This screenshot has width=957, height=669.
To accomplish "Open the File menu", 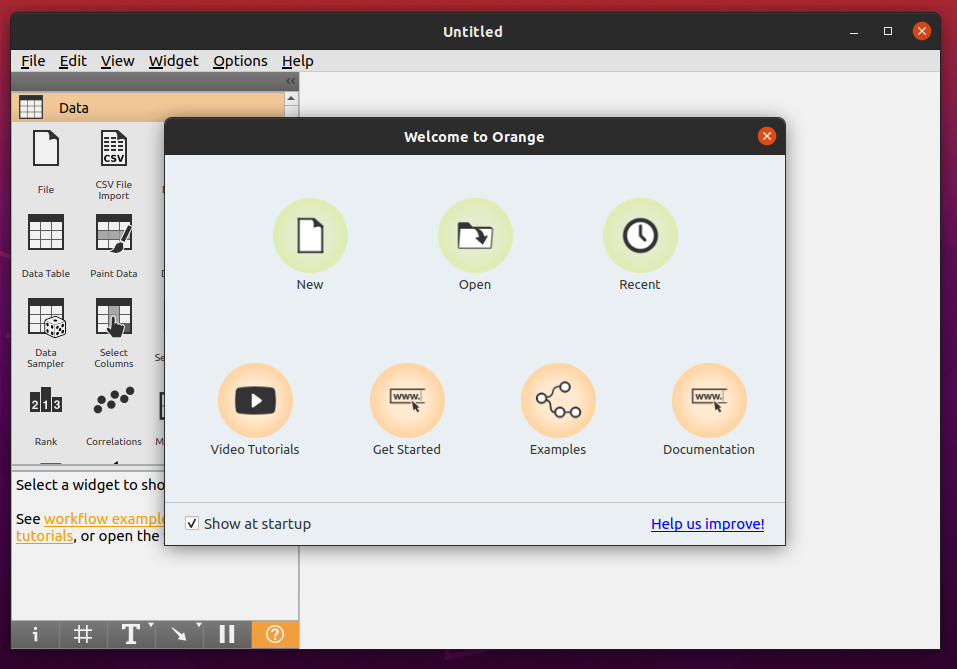I will click(x=33, y=61).
